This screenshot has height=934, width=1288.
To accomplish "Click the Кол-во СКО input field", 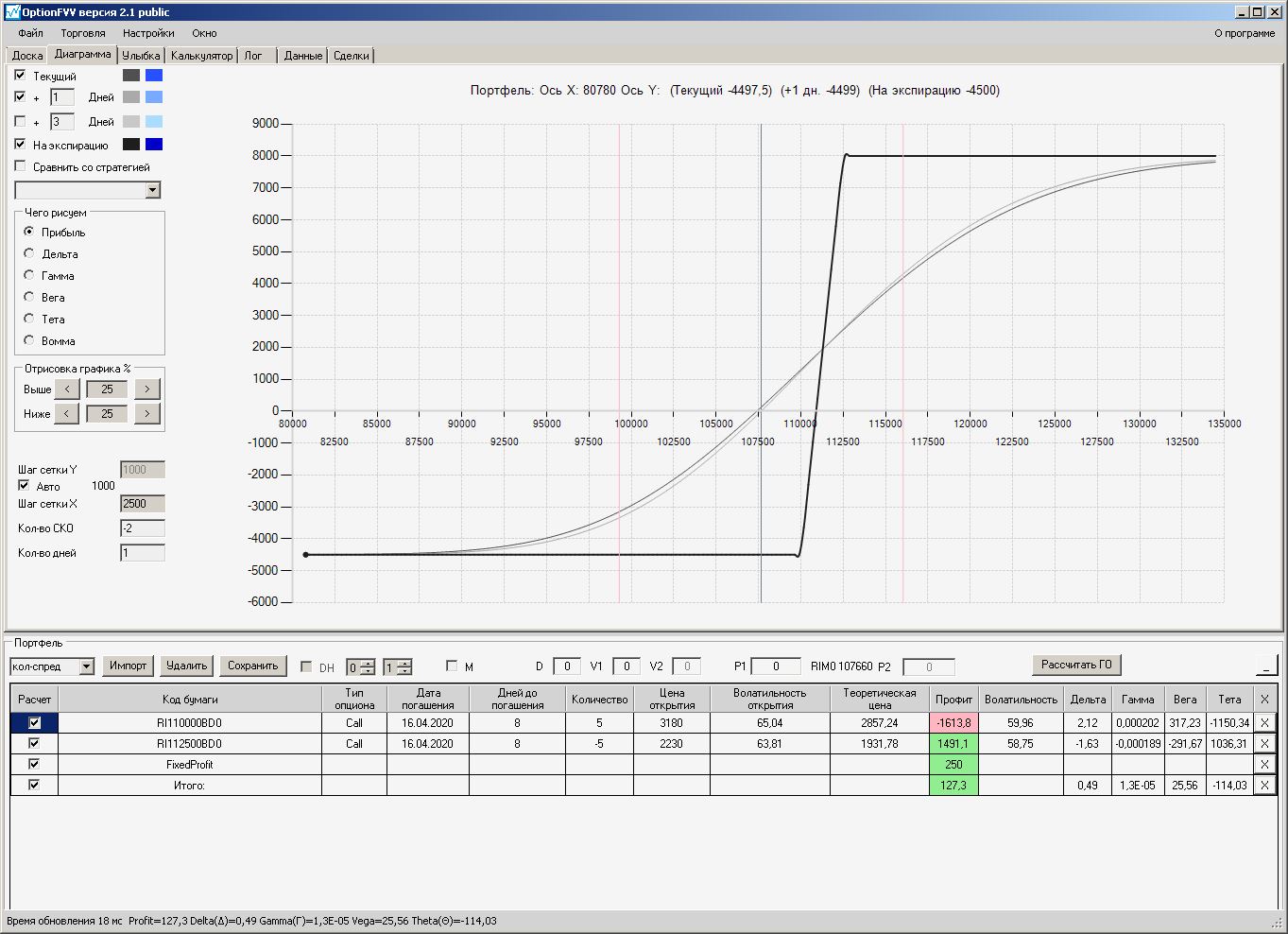I will pyautogui.click(x=143, y=528).
